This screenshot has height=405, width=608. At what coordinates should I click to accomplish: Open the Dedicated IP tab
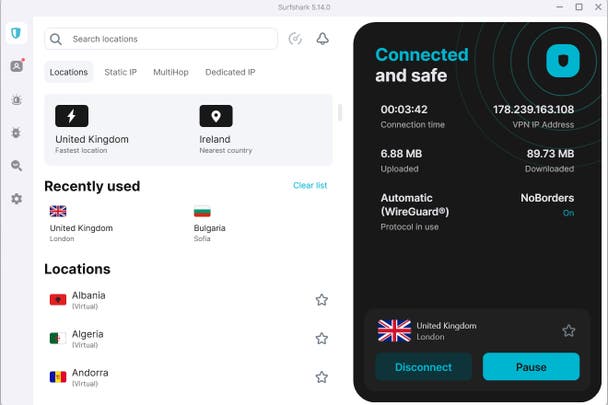[x=230, y=72]
